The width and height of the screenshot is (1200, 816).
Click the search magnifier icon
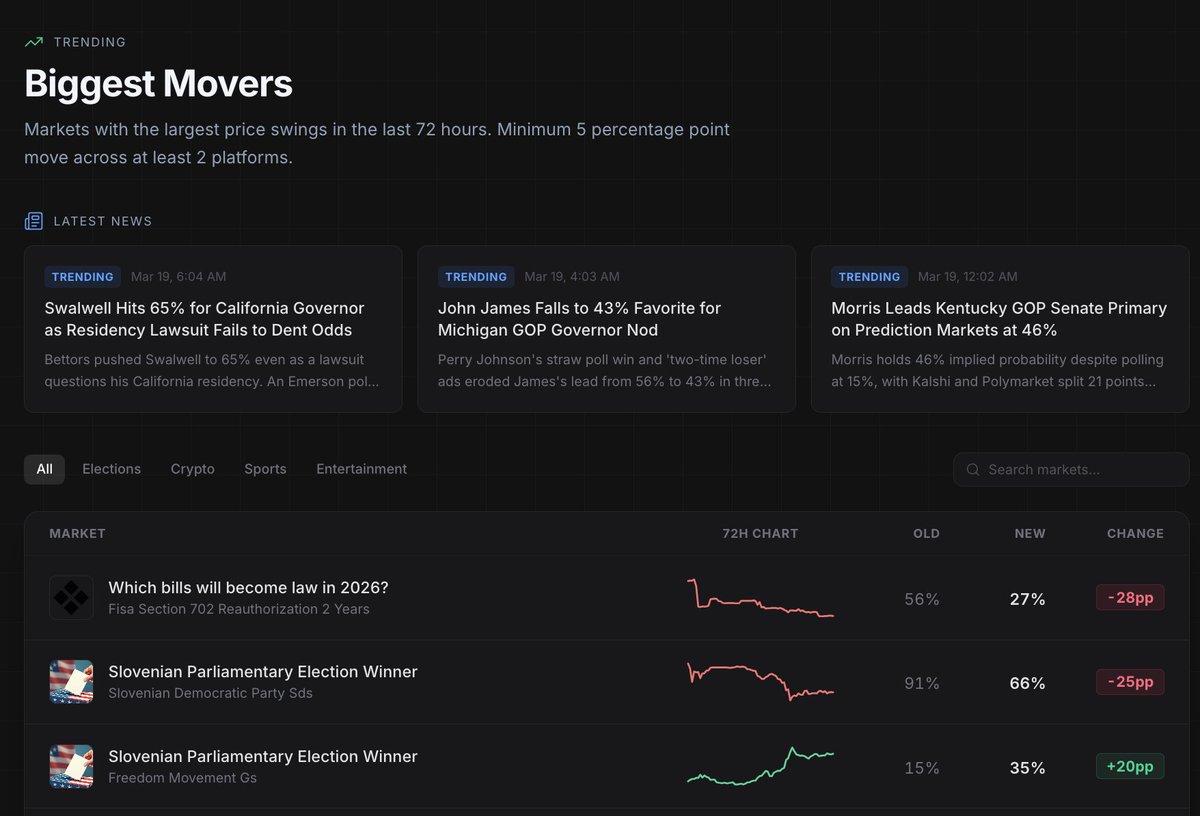(973, 469)
